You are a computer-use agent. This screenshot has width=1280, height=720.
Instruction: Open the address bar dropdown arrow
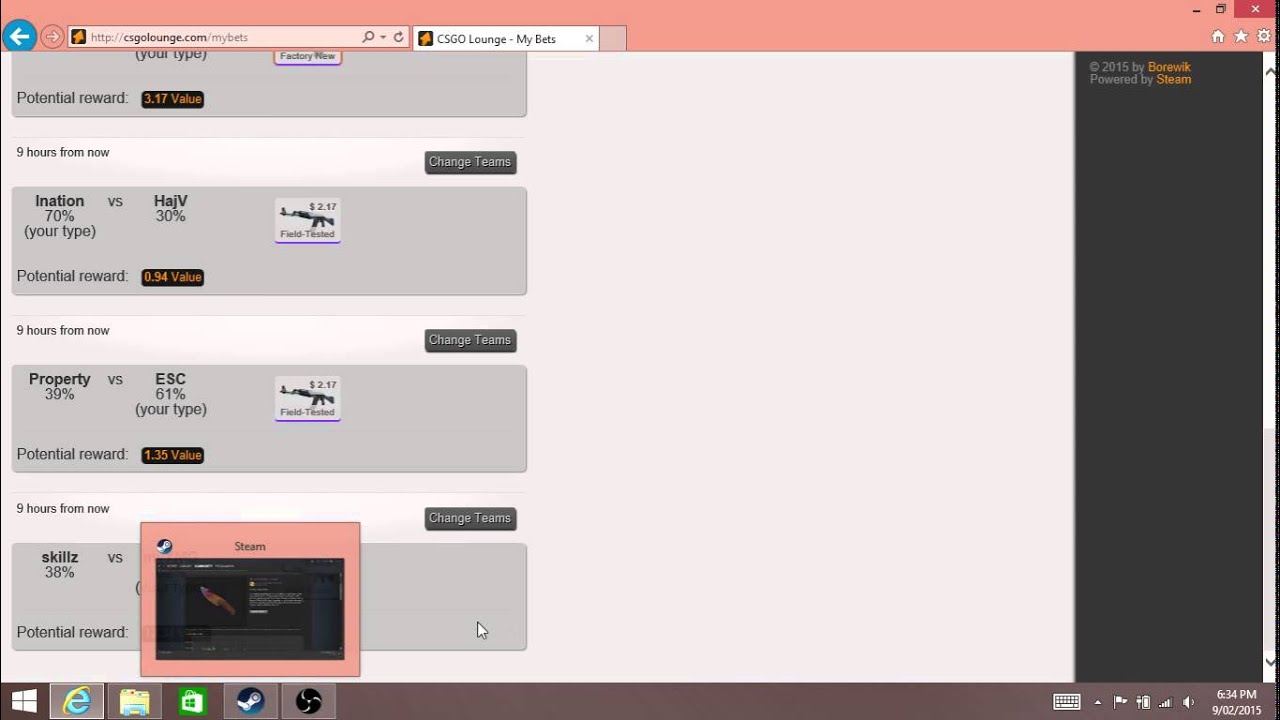pyautogui.click(x=383, y=38)
